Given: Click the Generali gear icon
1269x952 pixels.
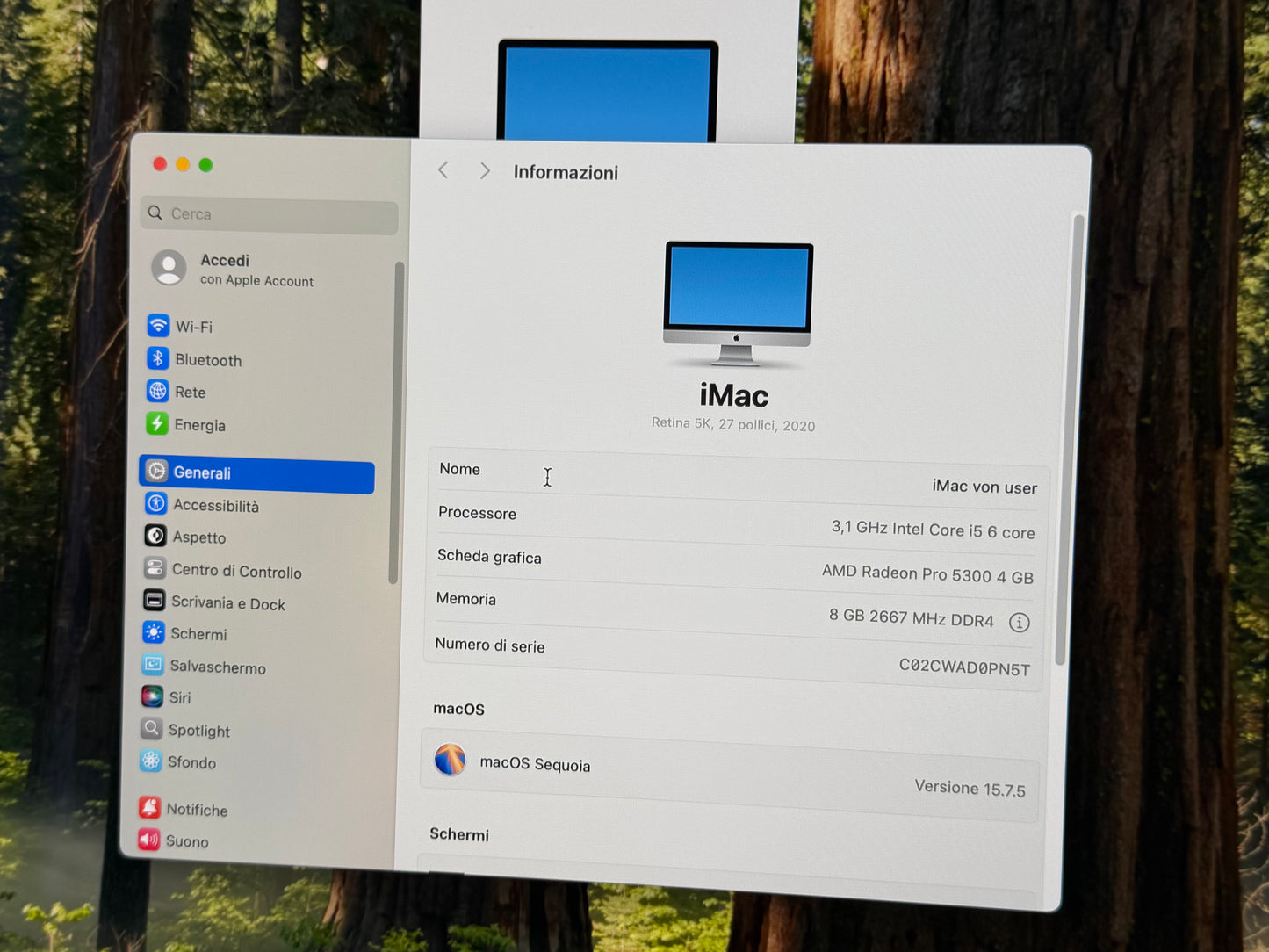Looking at the screenshot, I should click(x=156, y=471).
